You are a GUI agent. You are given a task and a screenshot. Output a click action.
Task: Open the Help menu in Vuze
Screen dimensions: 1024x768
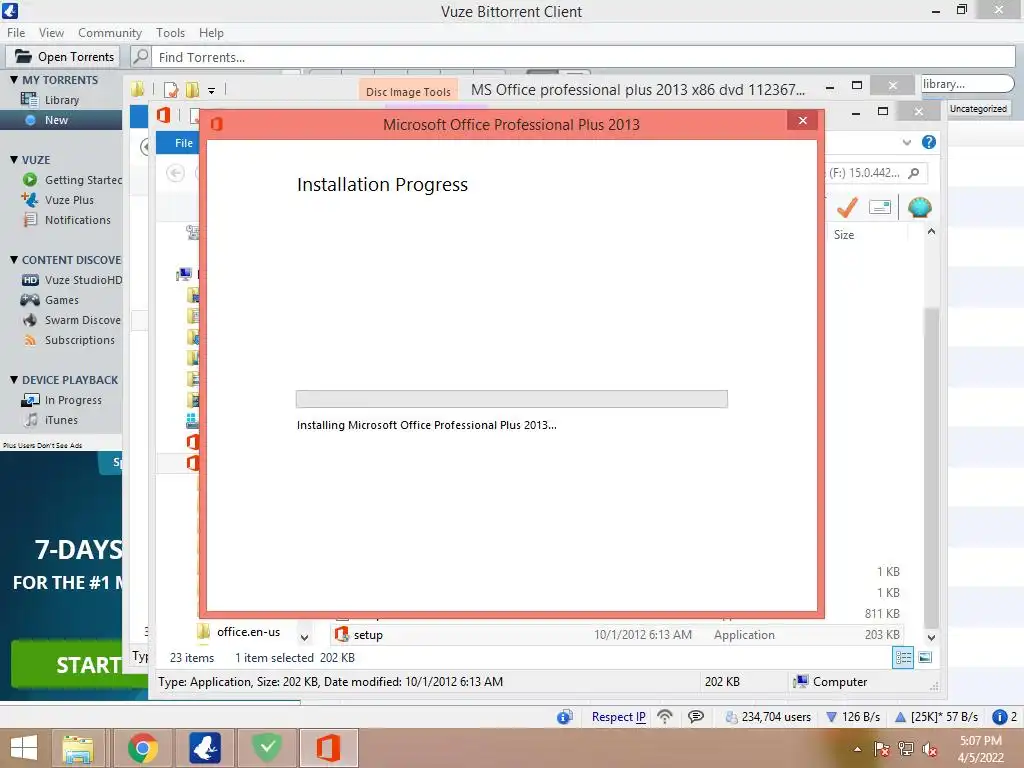pos(211,33)
